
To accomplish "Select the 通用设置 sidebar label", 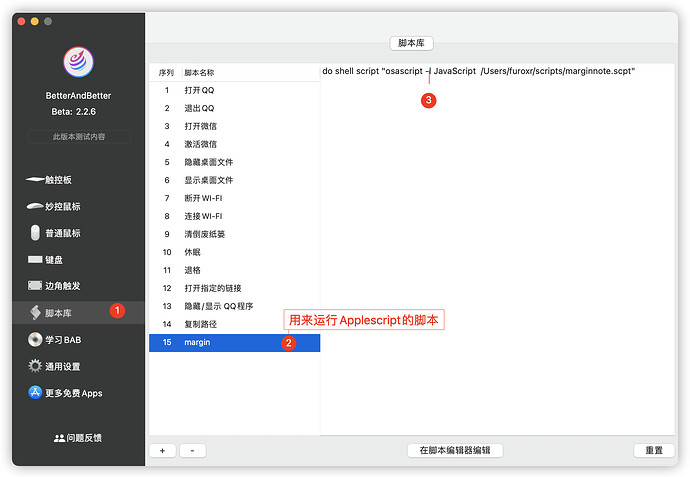I will click(x=63, y=367).
